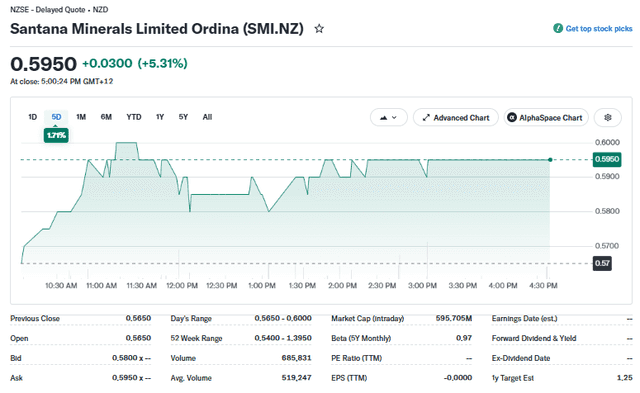Select the All range tab
640x393 pixels.
point(207,117)
